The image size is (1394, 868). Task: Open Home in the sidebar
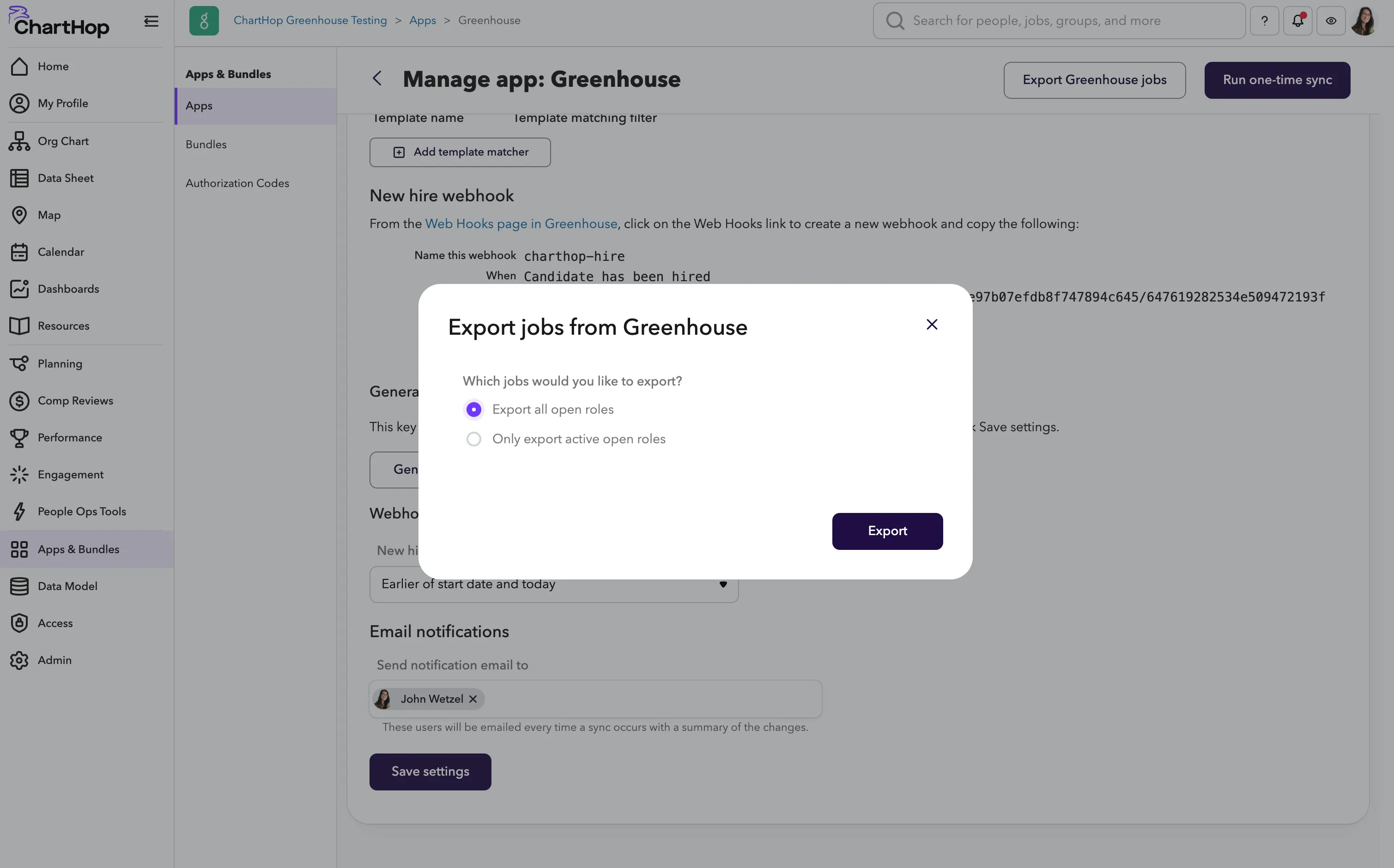coord(86,66)
